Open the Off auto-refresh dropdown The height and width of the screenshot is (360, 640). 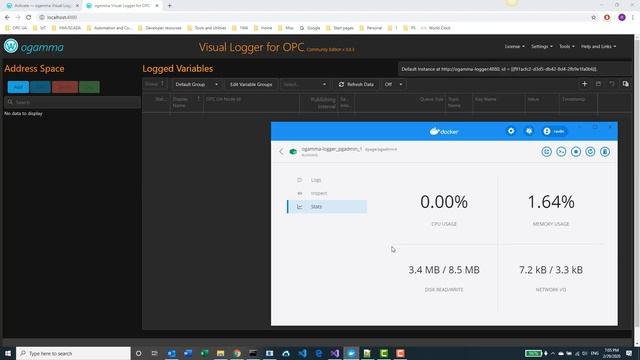click(393, 84)
